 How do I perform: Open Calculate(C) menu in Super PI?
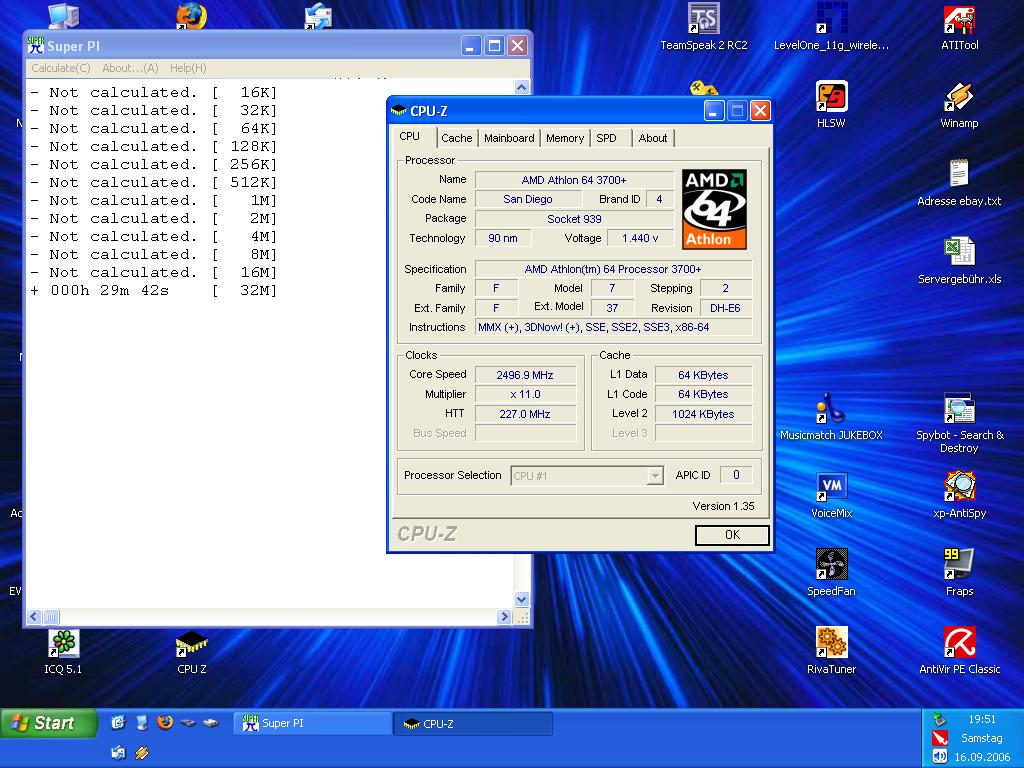61,68
